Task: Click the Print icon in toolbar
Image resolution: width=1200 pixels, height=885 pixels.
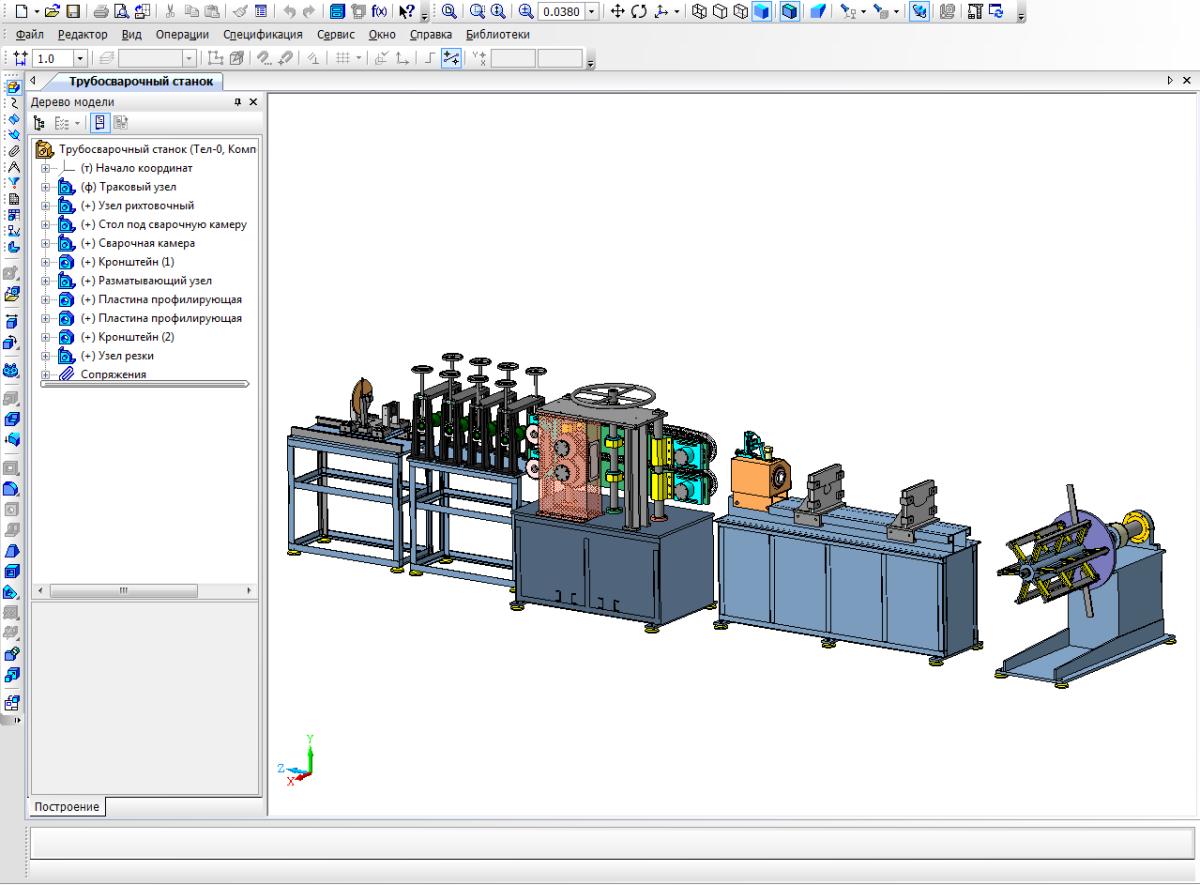Action: coord(102,12)
